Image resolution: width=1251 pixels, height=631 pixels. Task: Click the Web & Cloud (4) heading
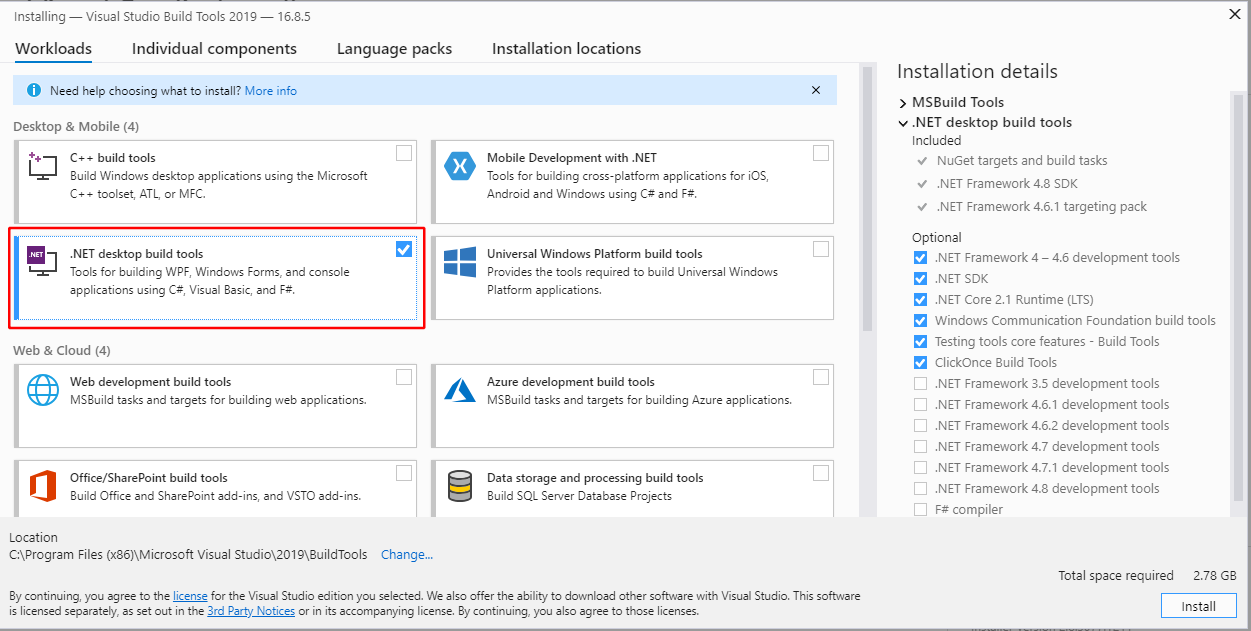click(x=62, y=351)
